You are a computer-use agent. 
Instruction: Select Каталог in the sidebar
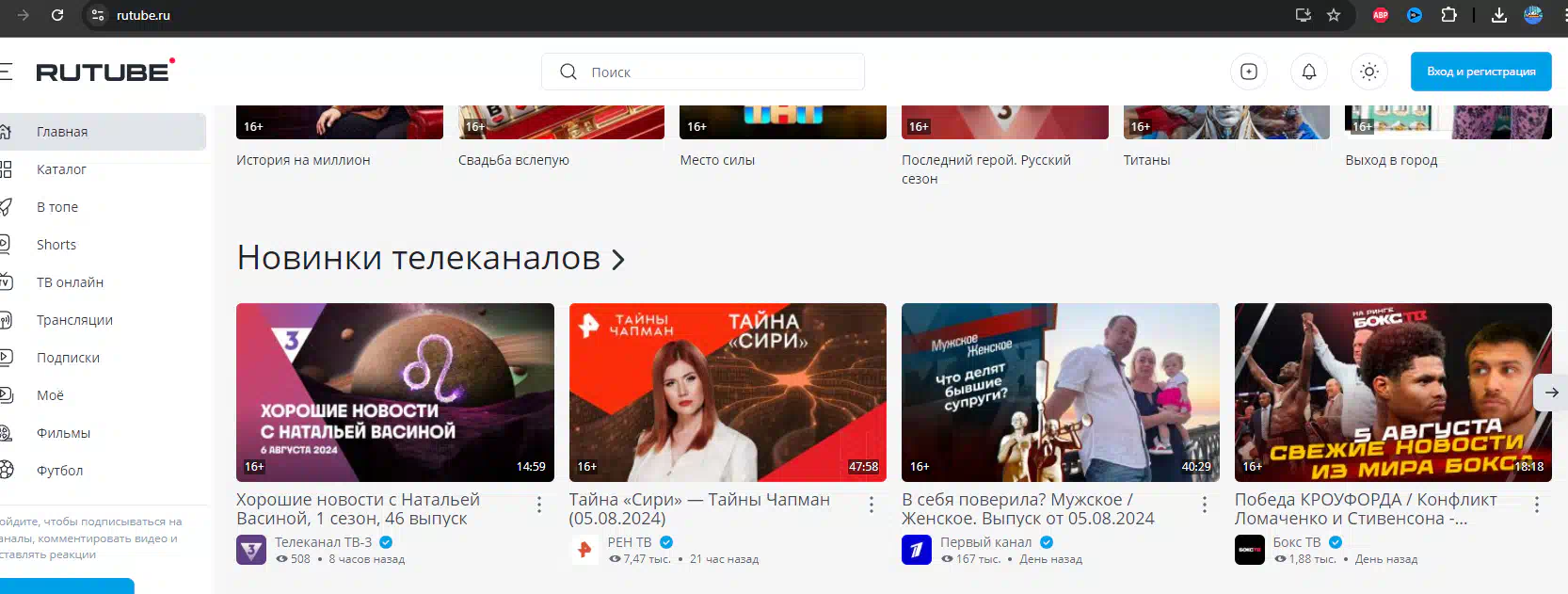pyautogui.click(x=61, y=169)
